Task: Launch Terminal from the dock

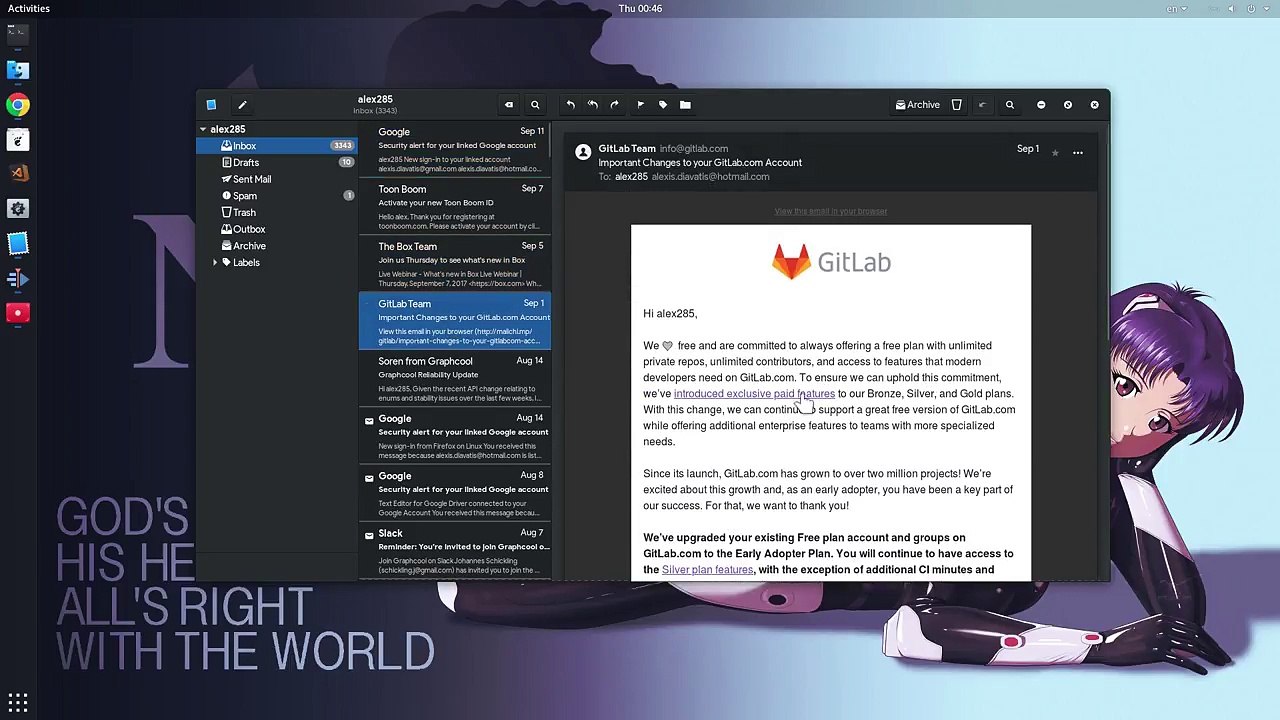Action: click(x=17, y=35)
